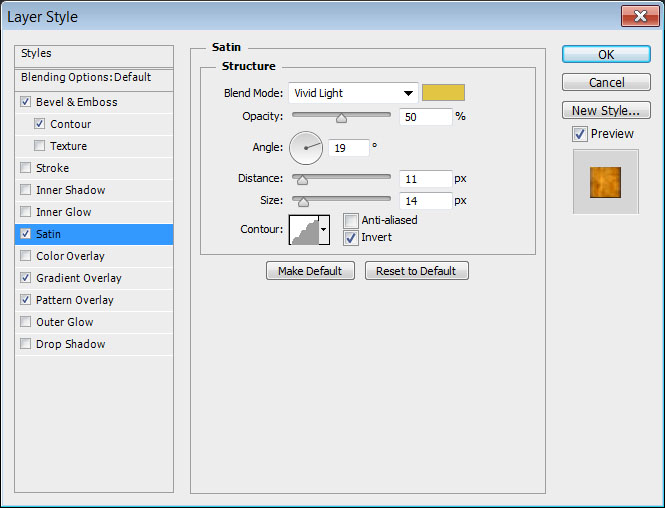The width and height of the screenshot is (665, 508).
Task: Open the Styles section header
Action: coord(36,53)
